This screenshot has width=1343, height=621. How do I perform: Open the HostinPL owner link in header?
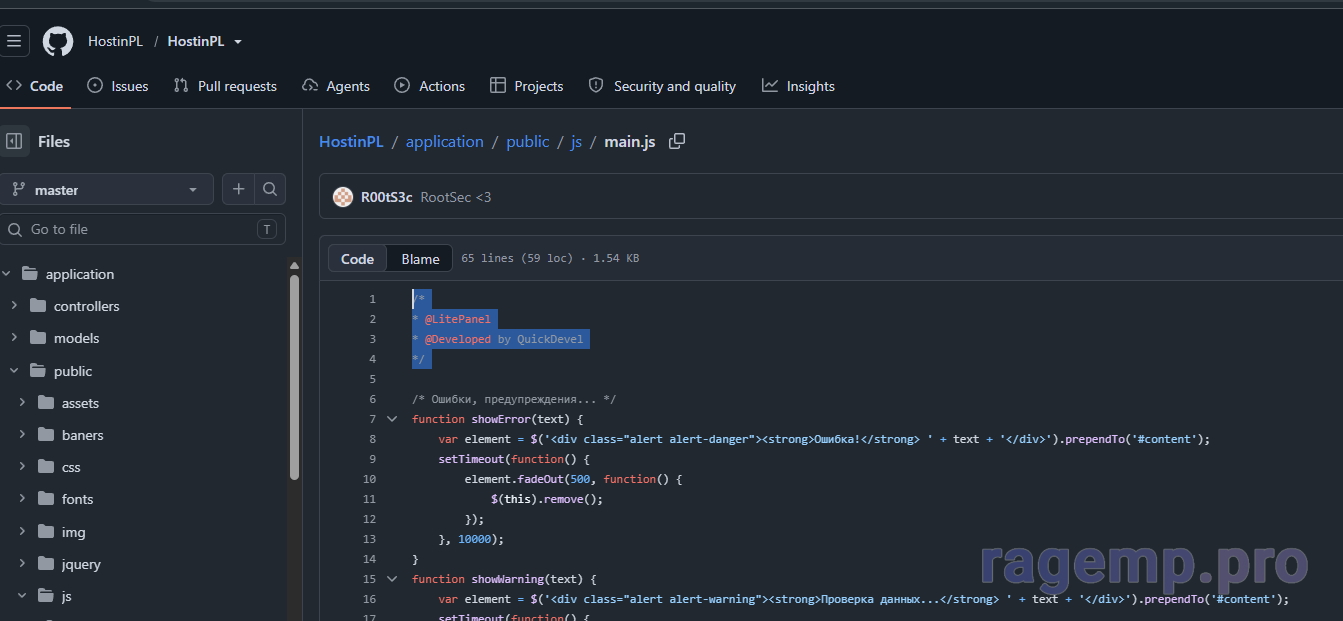pos(115,41)
